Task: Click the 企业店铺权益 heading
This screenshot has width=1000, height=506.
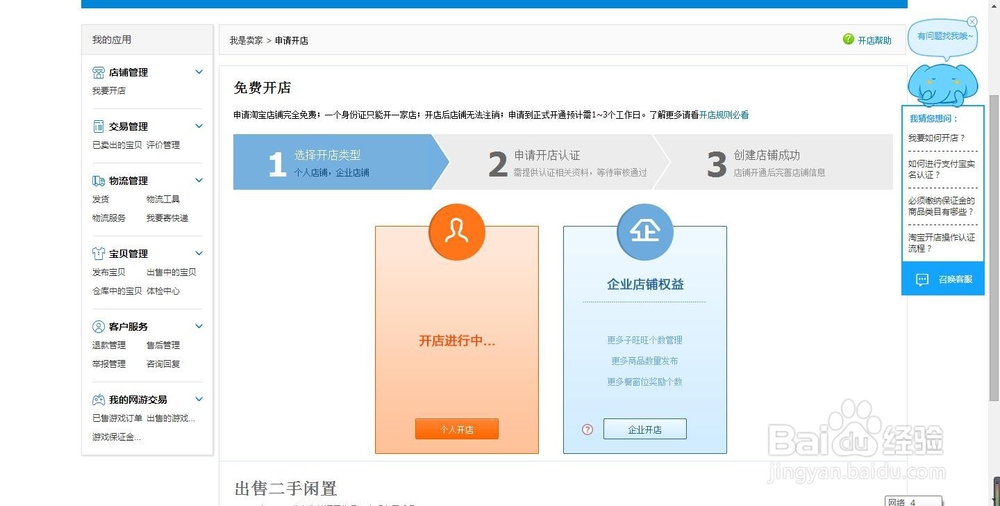Action: tap(645, 284)
